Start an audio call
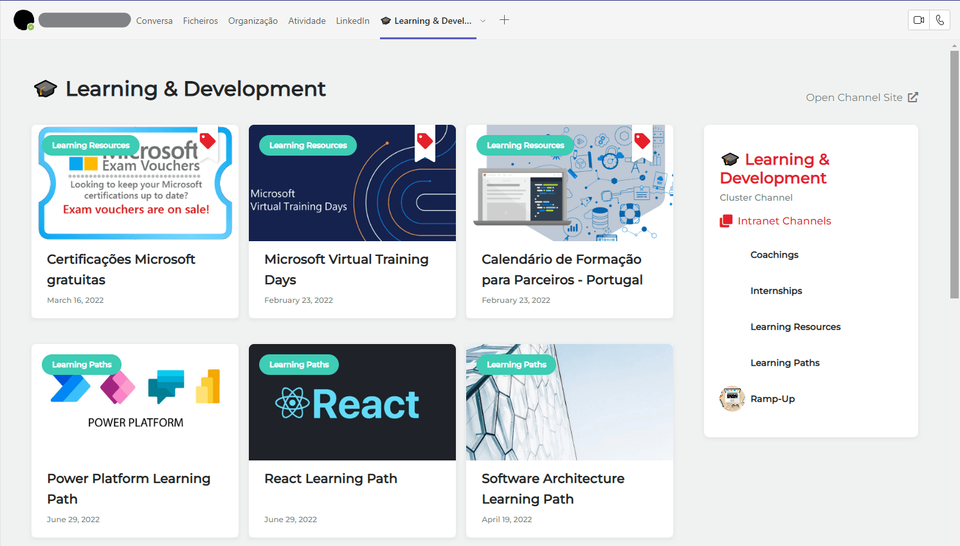The height and width of the screenshot is (546, 960). pyautogui.click(x=940, y=20)
